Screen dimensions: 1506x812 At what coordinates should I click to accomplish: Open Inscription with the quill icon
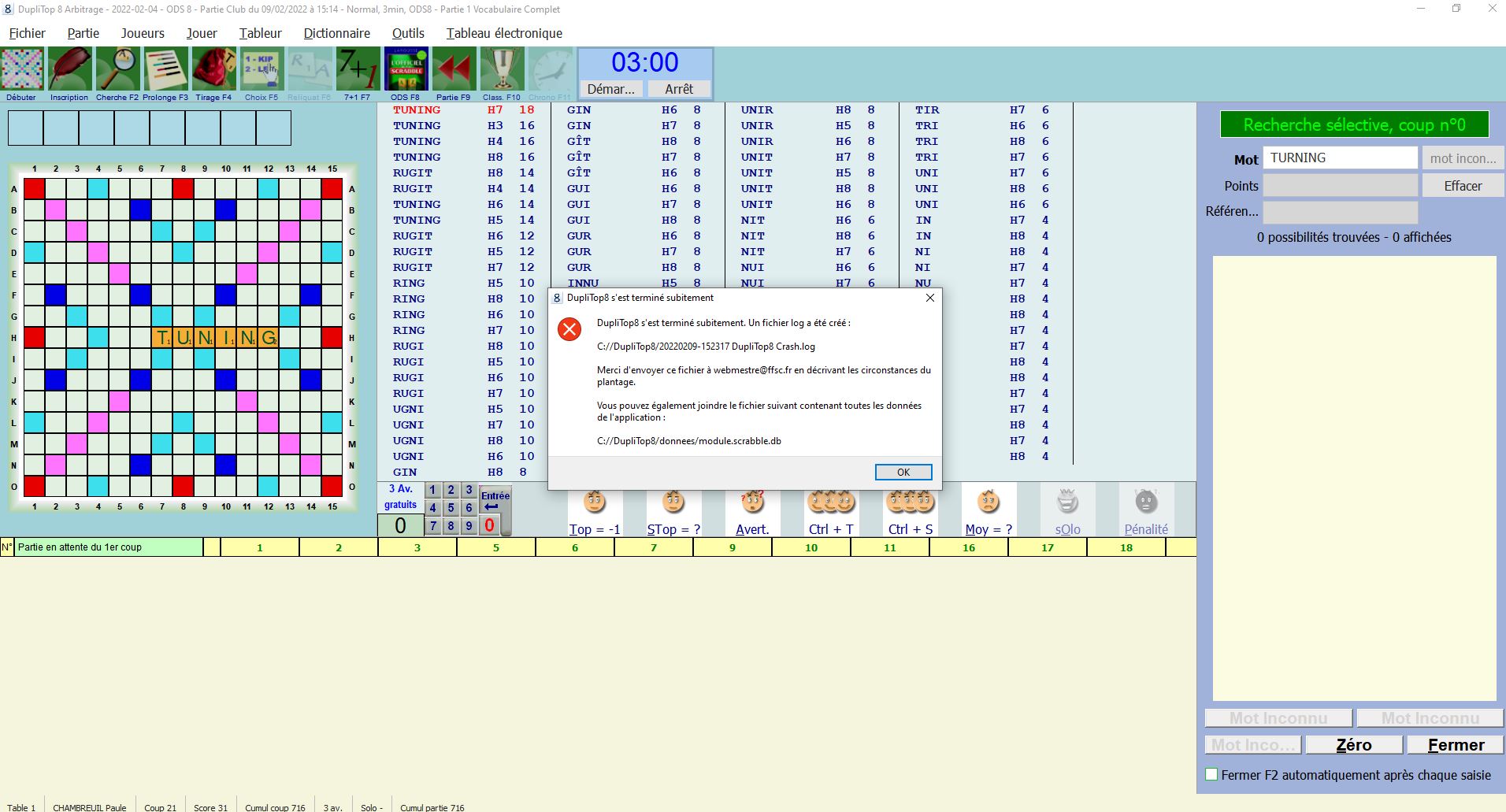coord(69,70)
